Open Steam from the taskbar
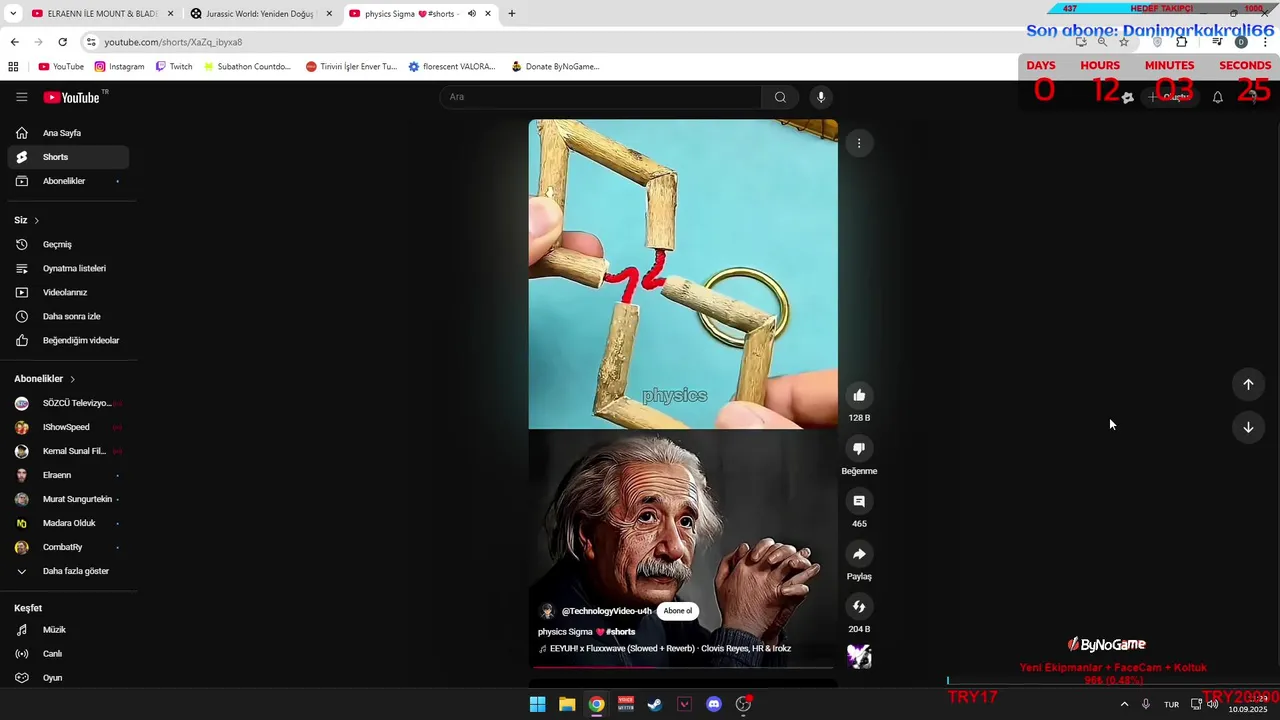 pyautogui.click(x=655, y=704)
